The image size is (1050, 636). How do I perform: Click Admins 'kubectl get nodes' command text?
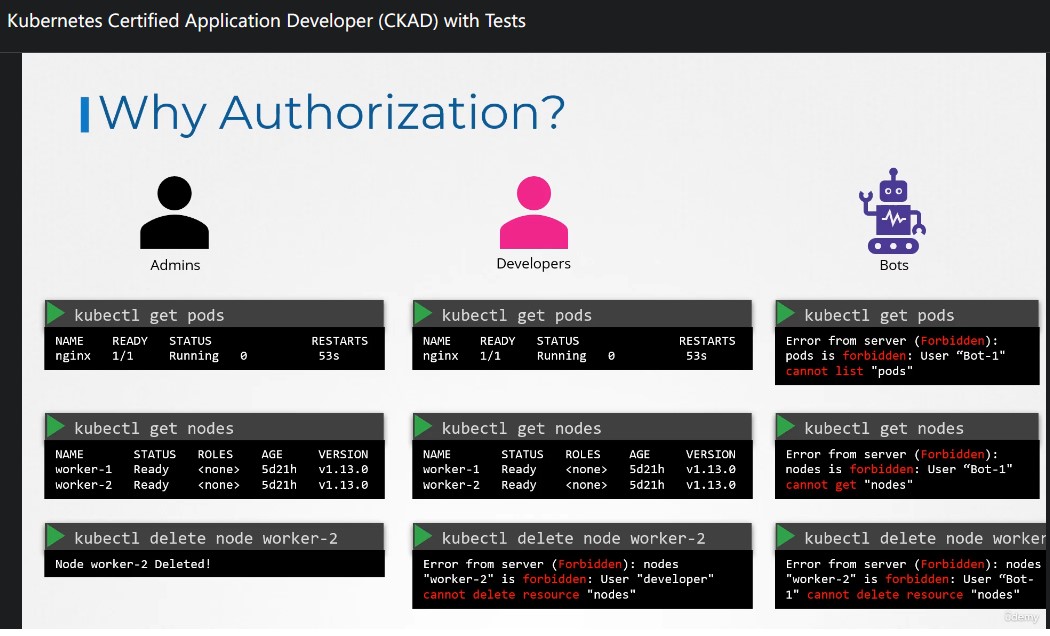(154, 428)
